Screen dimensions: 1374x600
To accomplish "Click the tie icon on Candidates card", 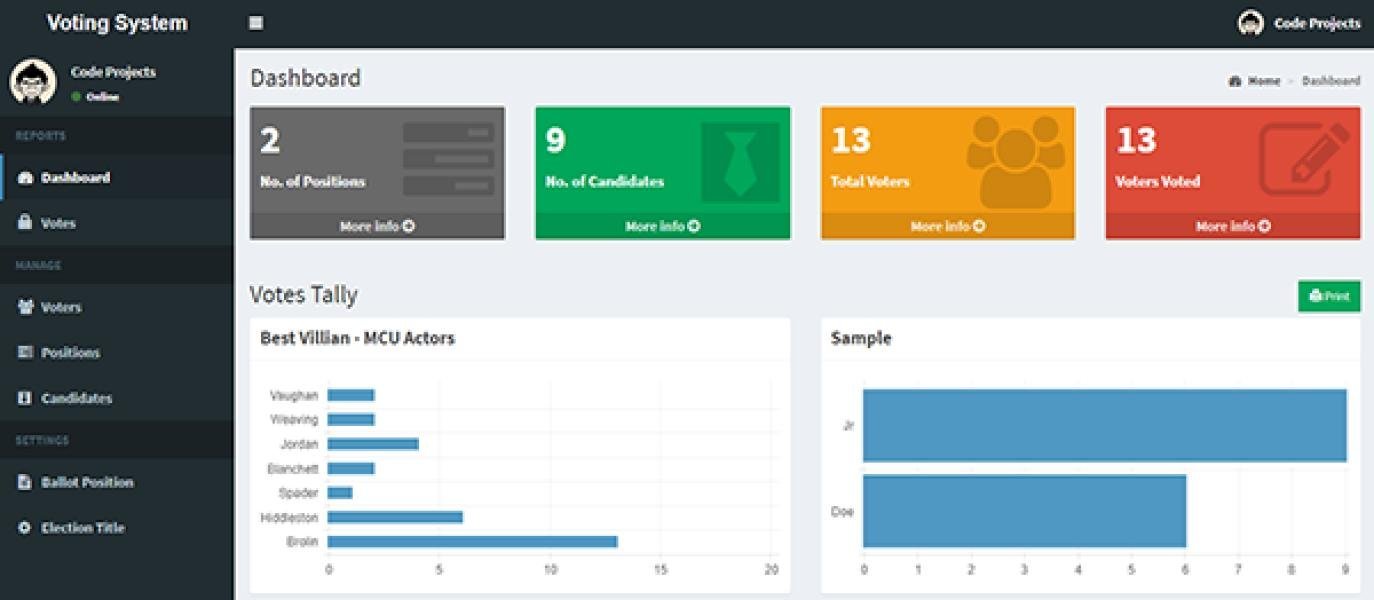I will pyautogui.click(x=740, y=162).
